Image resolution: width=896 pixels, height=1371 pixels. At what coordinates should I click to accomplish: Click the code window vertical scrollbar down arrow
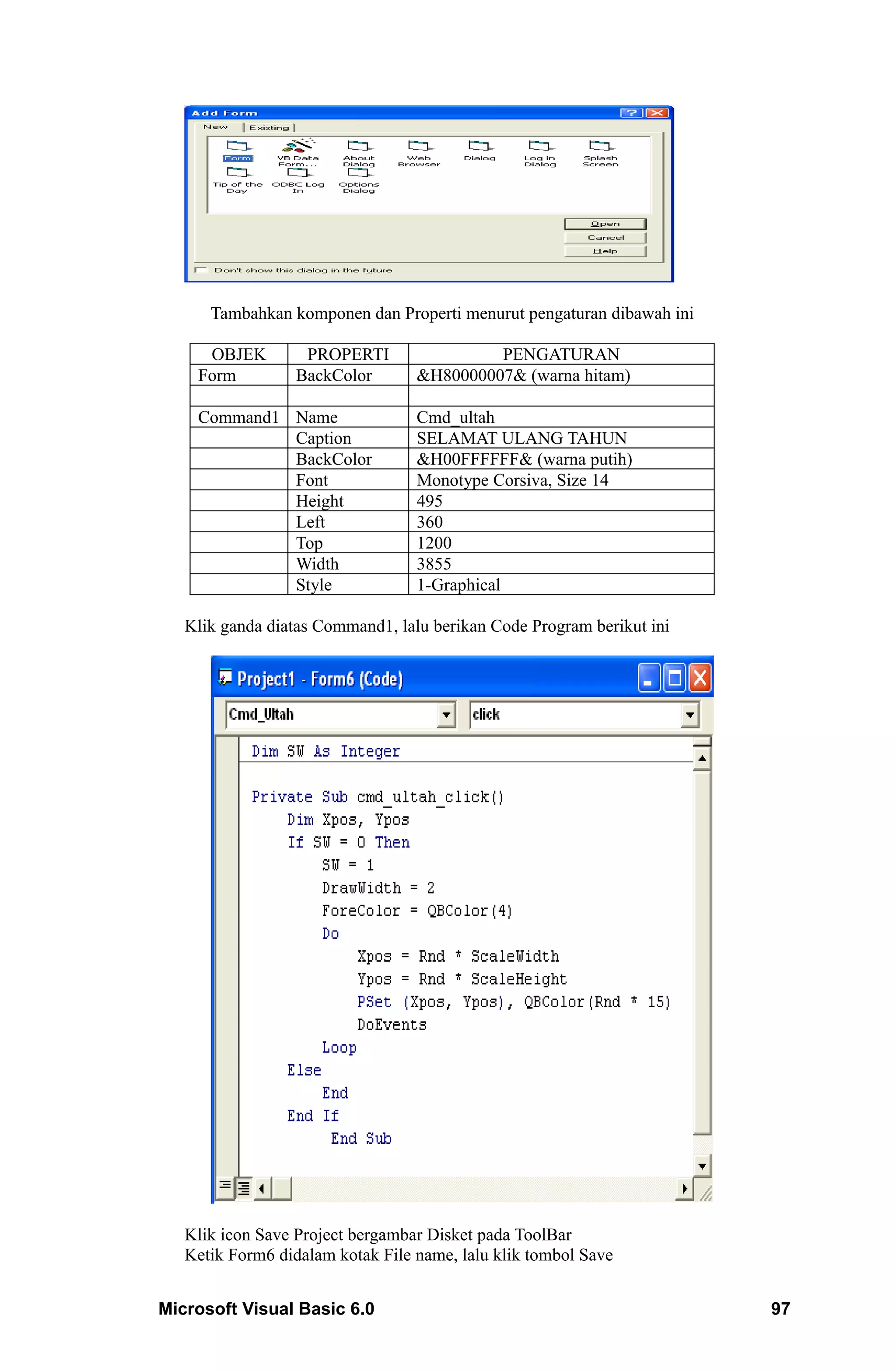702,1166
